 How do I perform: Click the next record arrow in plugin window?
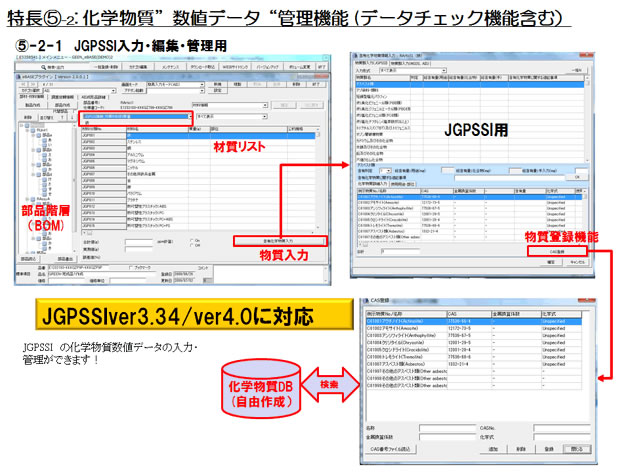point(34,84)
